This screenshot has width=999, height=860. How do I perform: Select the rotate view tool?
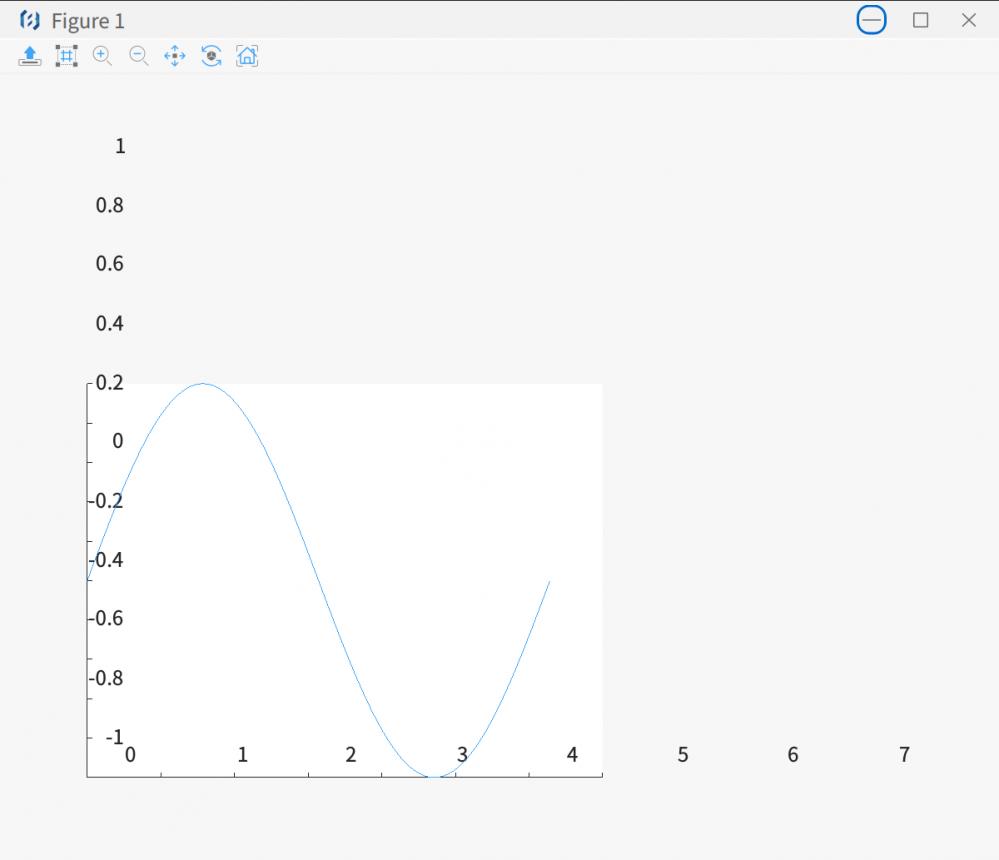pos(211,56)
